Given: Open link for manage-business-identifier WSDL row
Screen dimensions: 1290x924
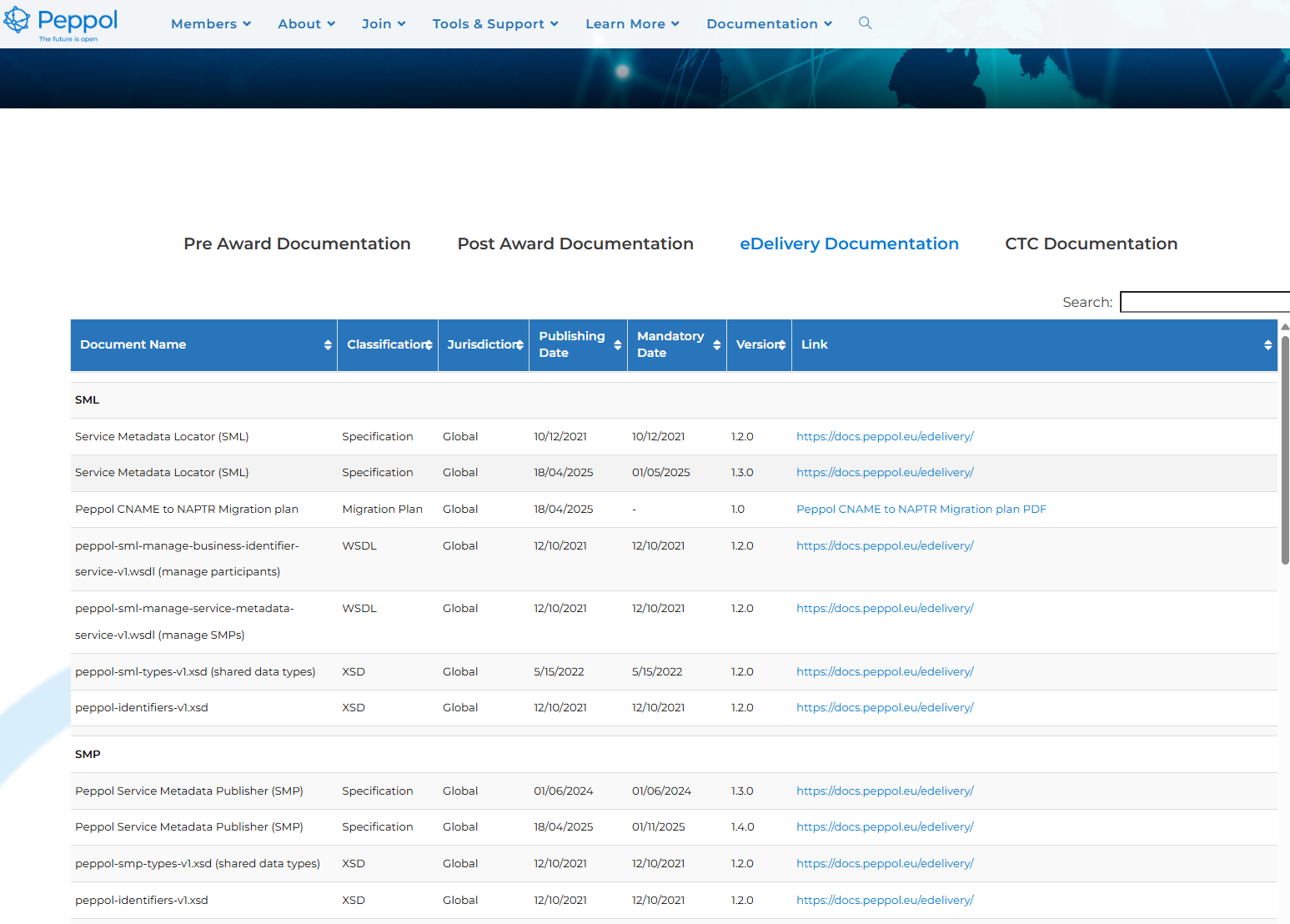Looking at the screenshot, I should coord(885,545).
